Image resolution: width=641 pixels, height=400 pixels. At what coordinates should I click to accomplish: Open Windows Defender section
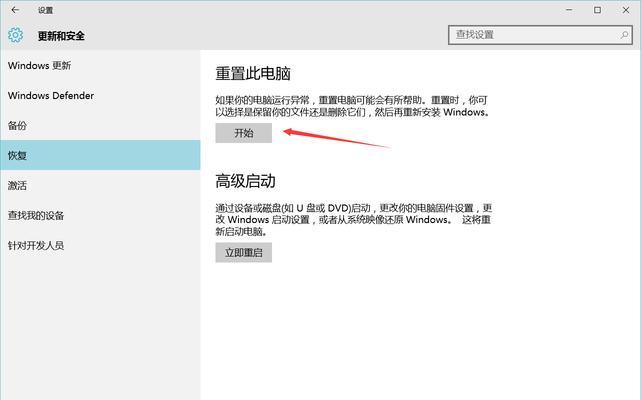(x=100, y=95)
